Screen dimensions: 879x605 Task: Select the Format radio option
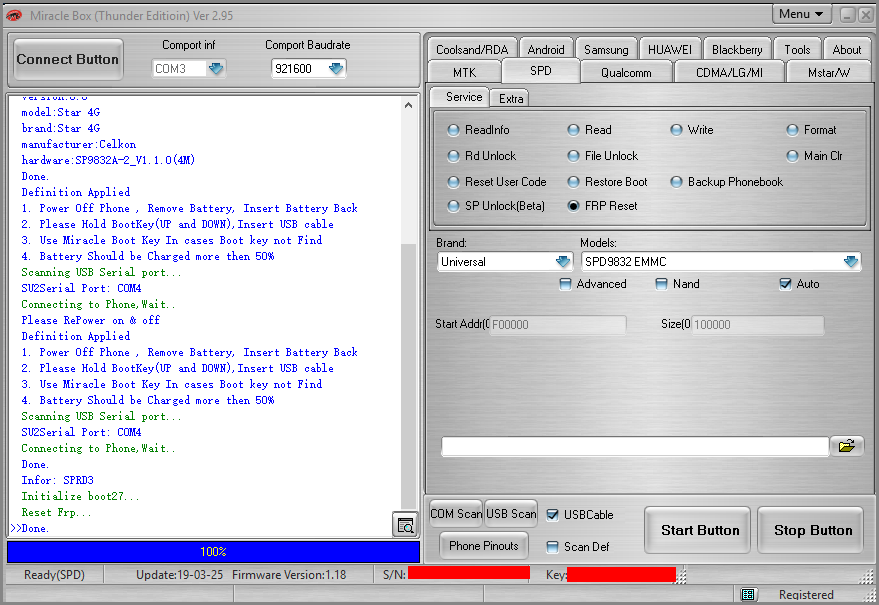pyautogui.click(x=792, y=130)
